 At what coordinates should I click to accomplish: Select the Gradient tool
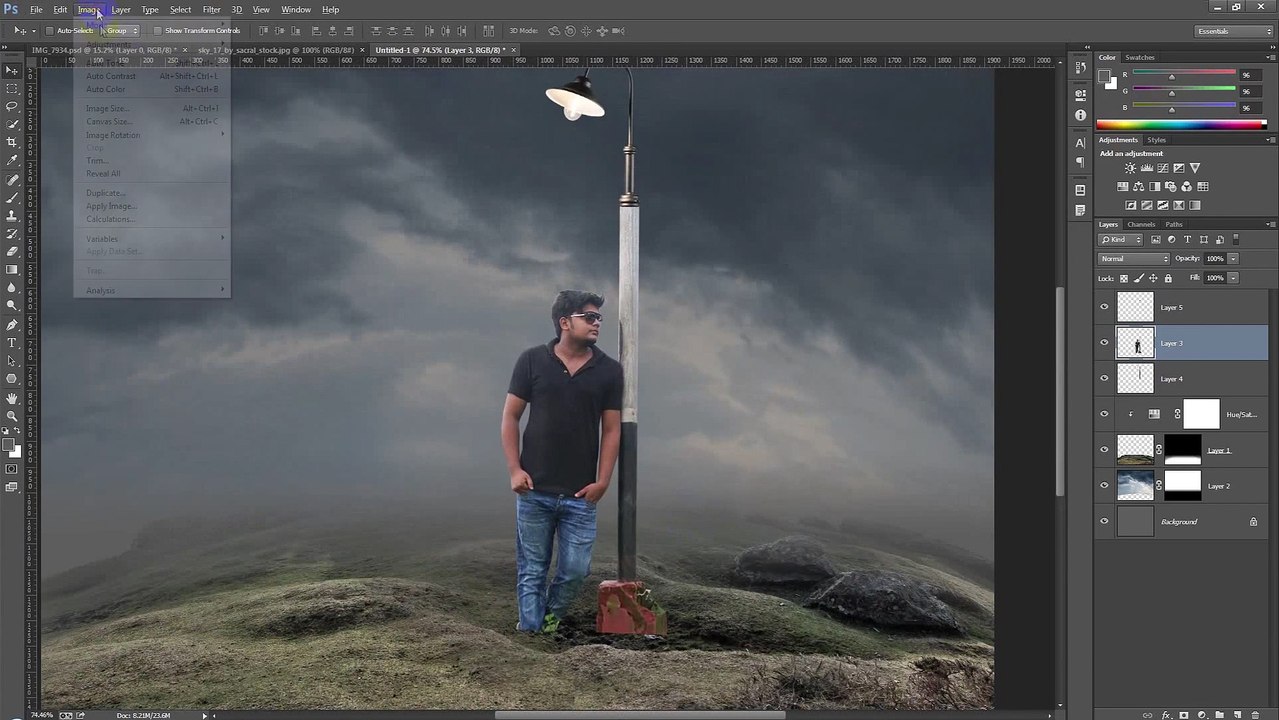(12, 270)
